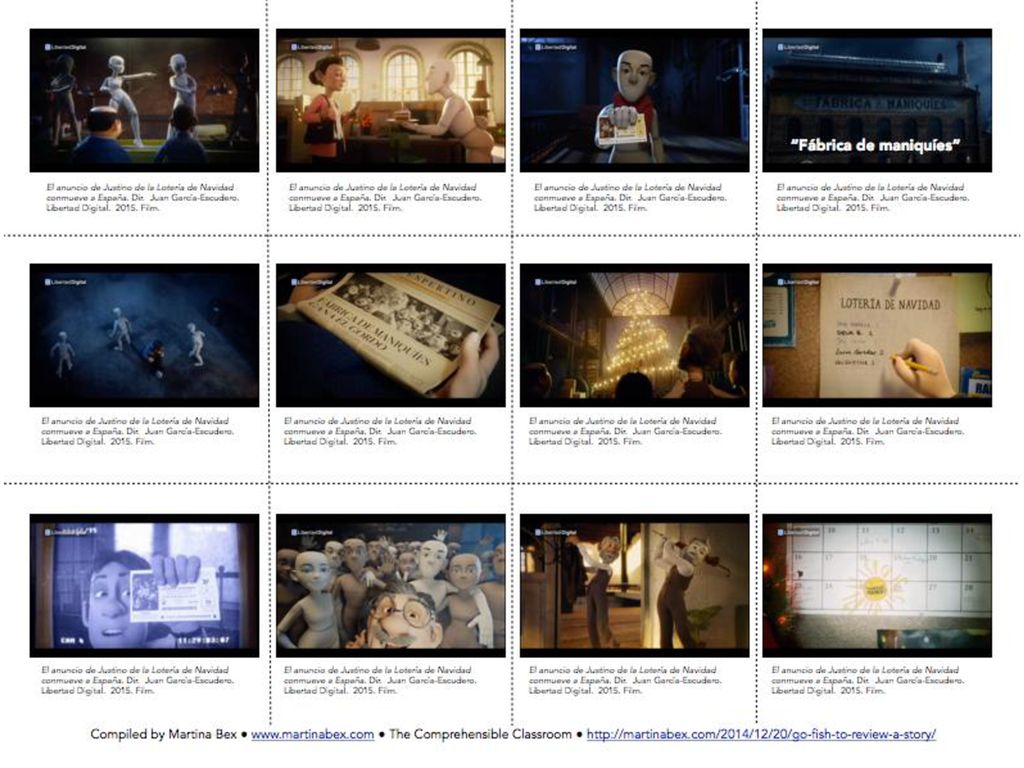Image resolution: width=1024 pixels, height=768 pixels.
Task: Click the wall calendar with sun thumbnail
Action: point(877,586)
